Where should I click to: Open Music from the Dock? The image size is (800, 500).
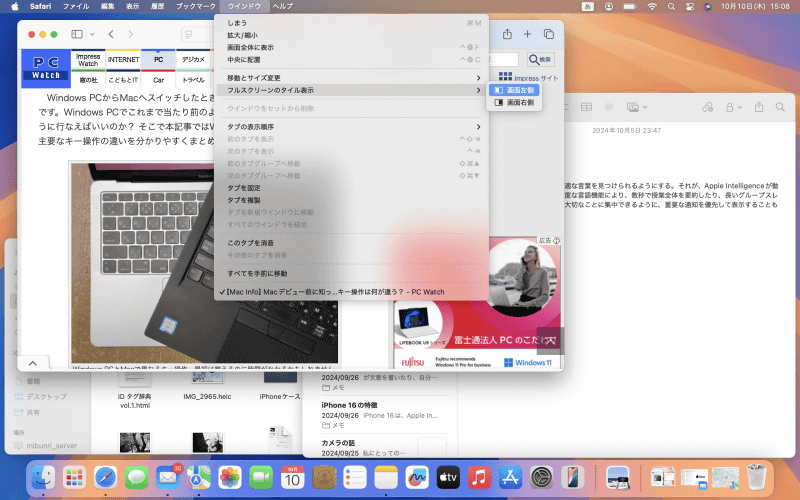click(479, 478)
